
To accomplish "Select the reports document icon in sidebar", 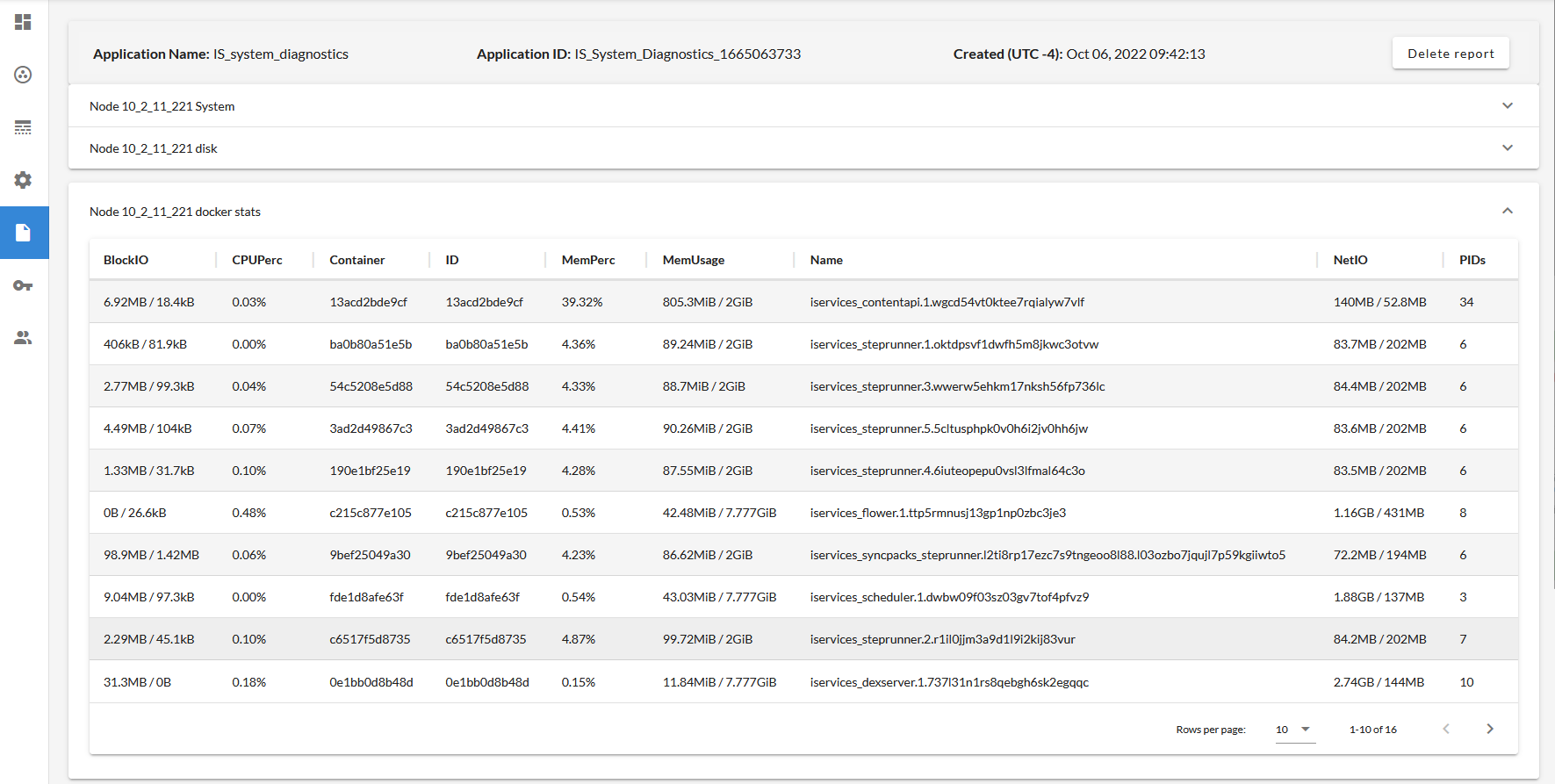I will tap(24, 233).
